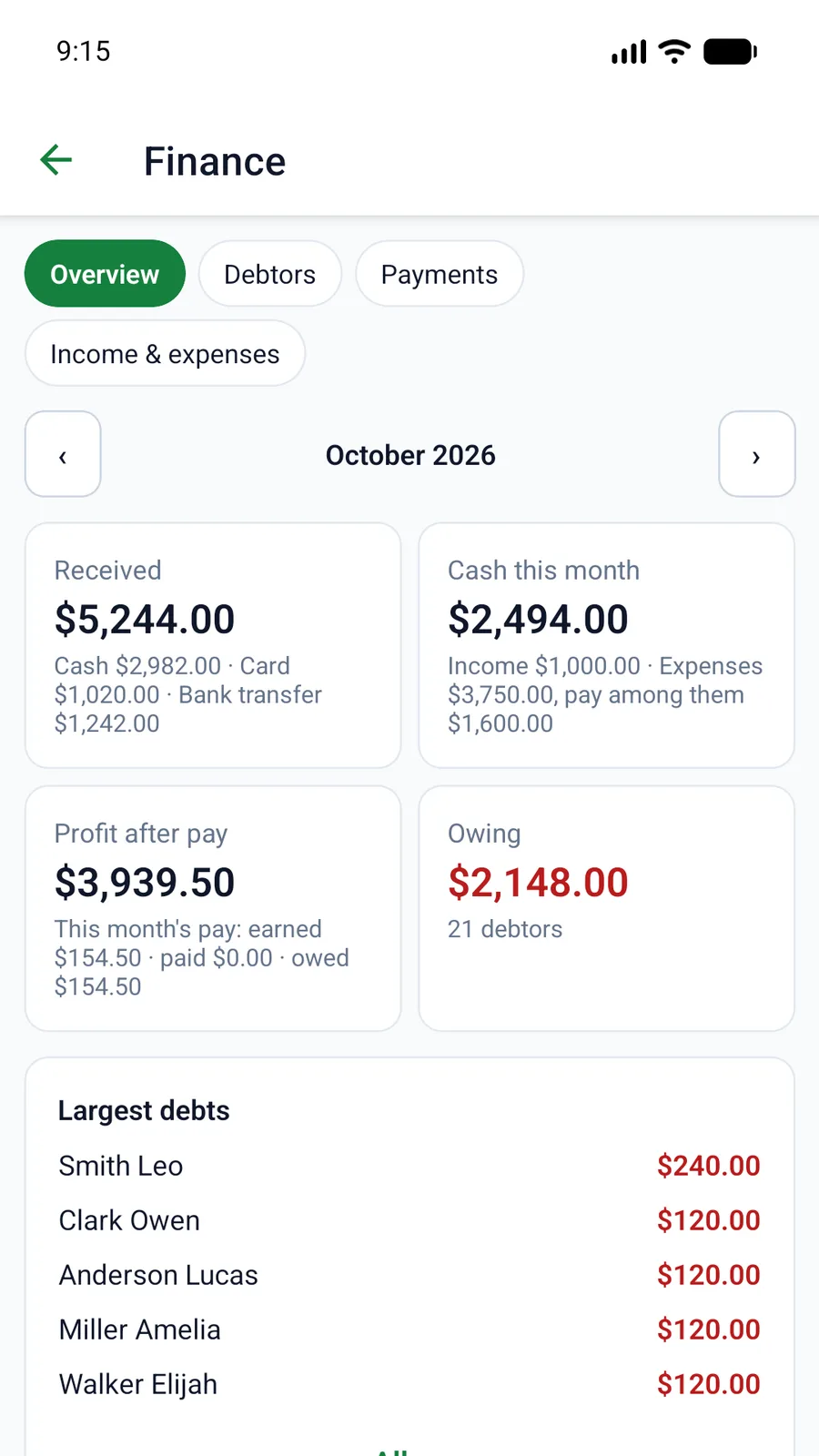Viewport: 819px width, 1456px height.
Task: Open the Income & expenses tab
Action: [165, 354]
